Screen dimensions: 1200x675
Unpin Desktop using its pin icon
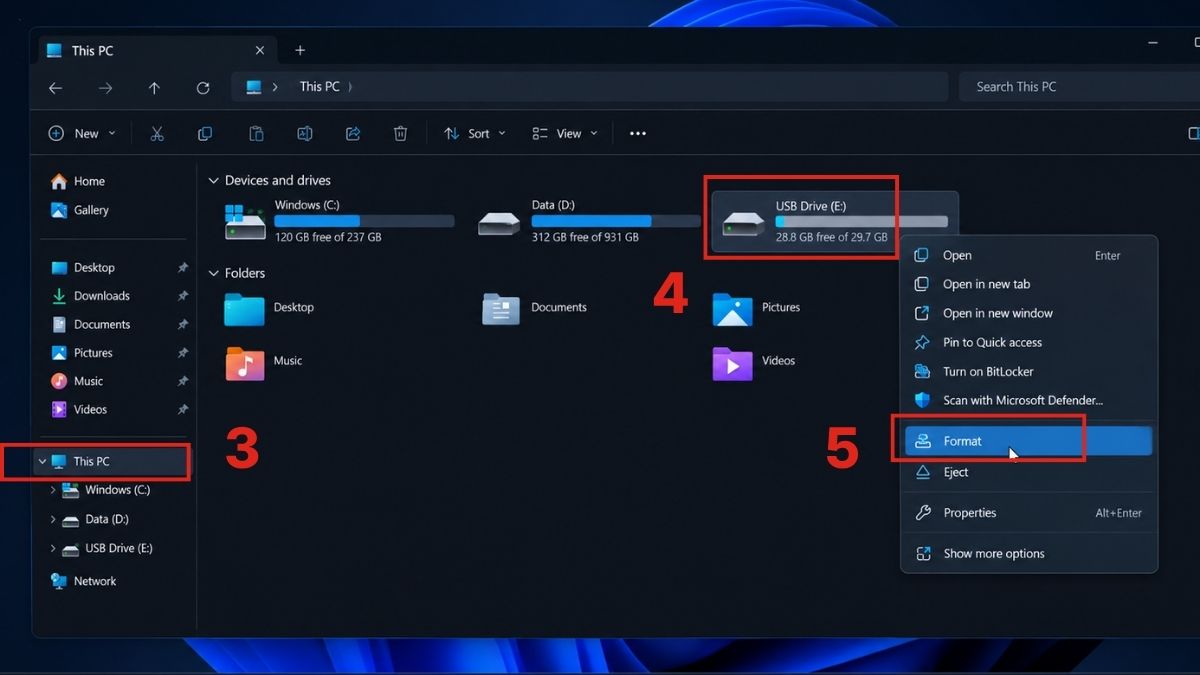(x=182, y=268)
